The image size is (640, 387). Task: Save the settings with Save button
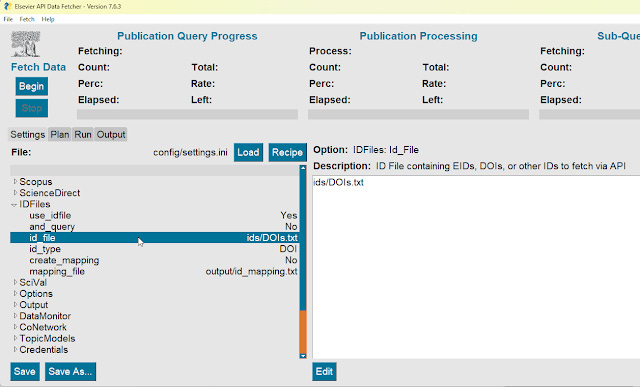[25, 371]
